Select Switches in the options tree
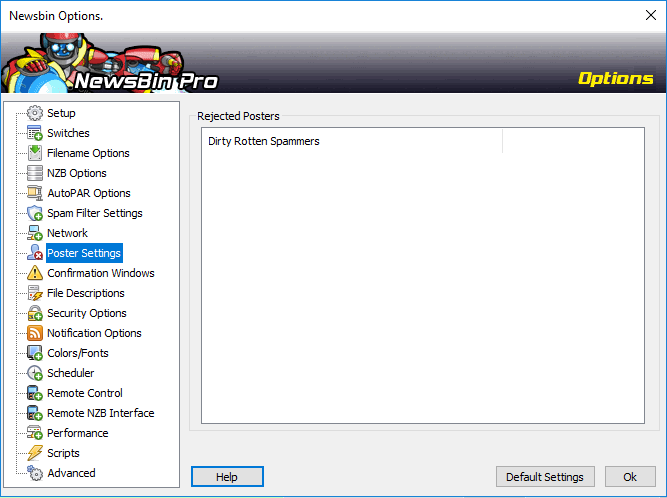The height and width of the screenshot is (498, 667). (68, 133)
